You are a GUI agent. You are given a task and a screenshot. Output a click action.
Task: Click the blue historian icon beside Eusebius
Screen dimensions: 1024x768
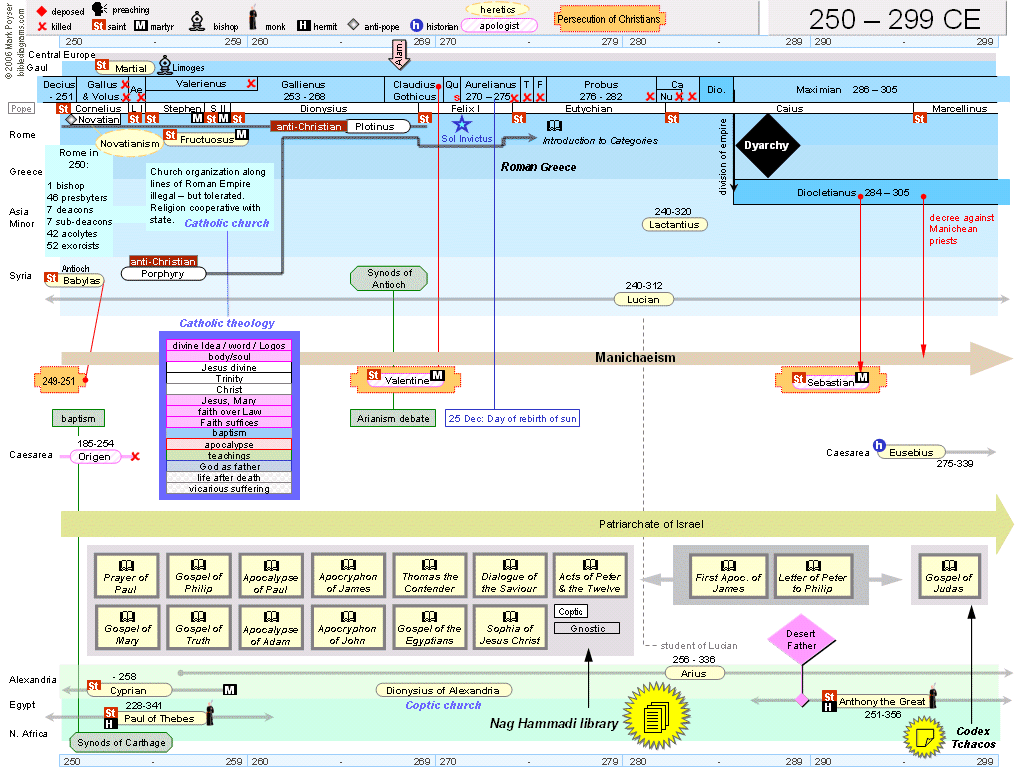[879, 446]
